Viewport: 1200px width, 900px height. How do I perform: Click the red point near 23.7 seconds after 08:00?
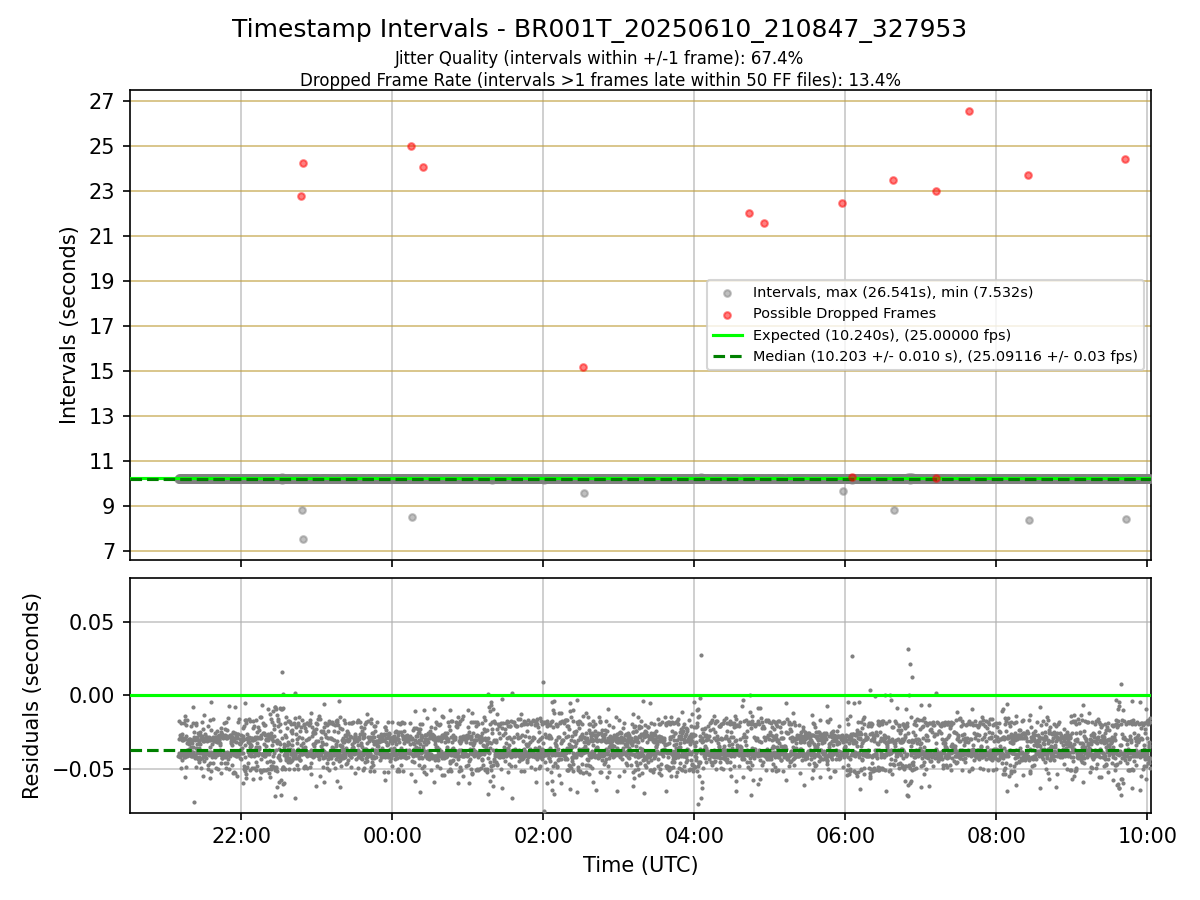(x=1028, y=175)
